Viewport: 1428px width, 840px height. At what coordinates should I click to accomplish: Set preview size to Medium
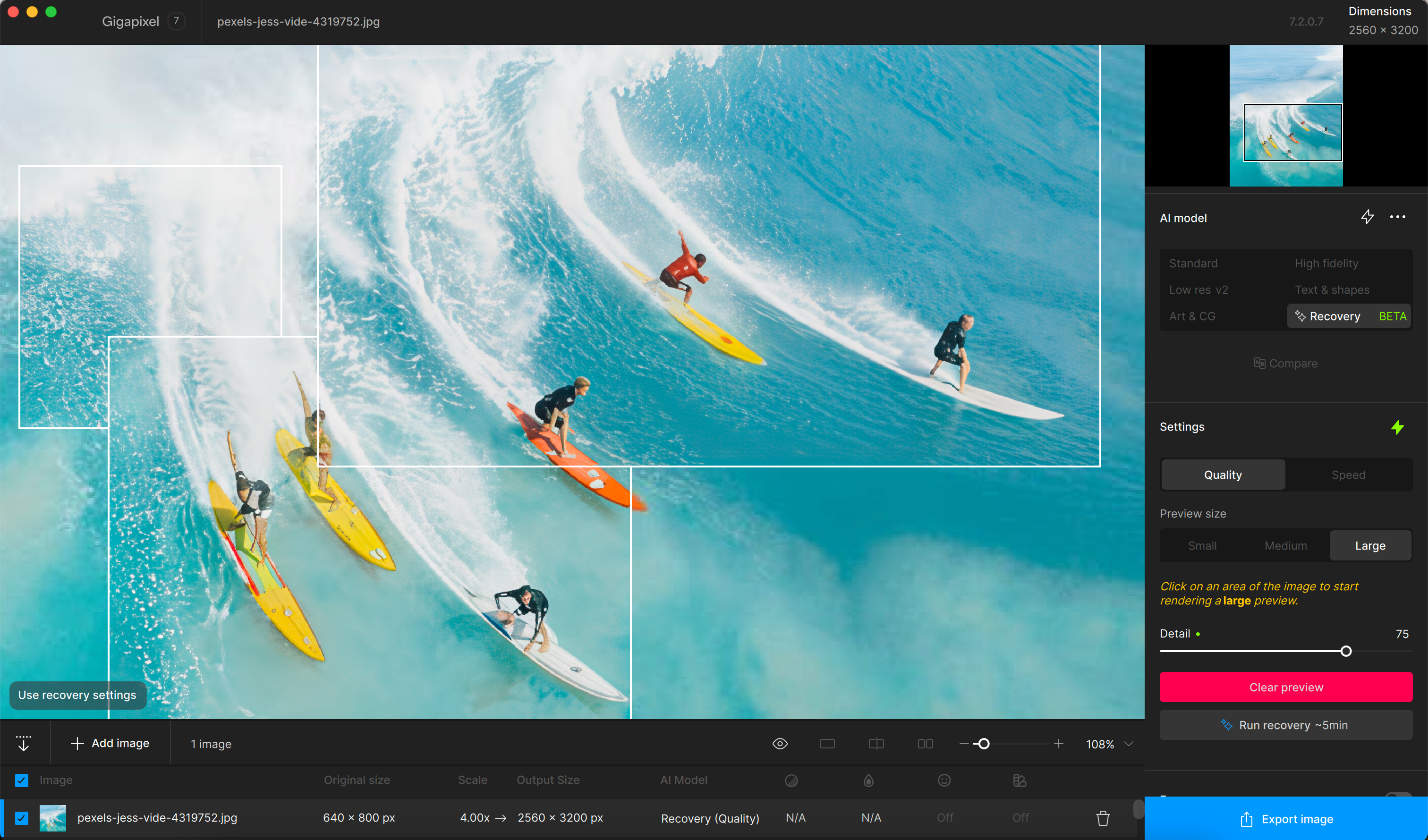(x=1286, y=545)
